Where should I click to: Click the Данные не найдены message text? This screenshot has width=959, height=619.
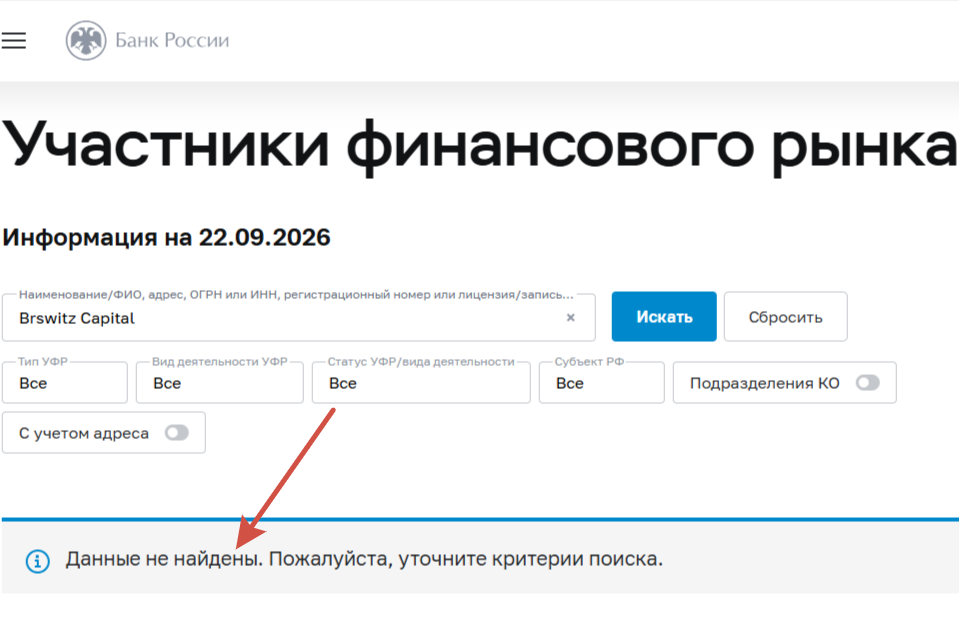point(364,559)
